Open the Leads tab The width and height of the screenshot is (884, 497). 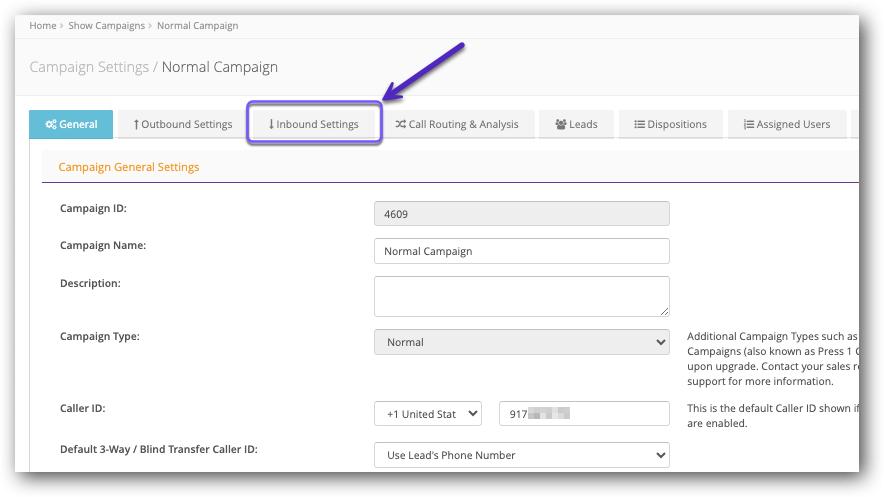click(x=576, y=124)
